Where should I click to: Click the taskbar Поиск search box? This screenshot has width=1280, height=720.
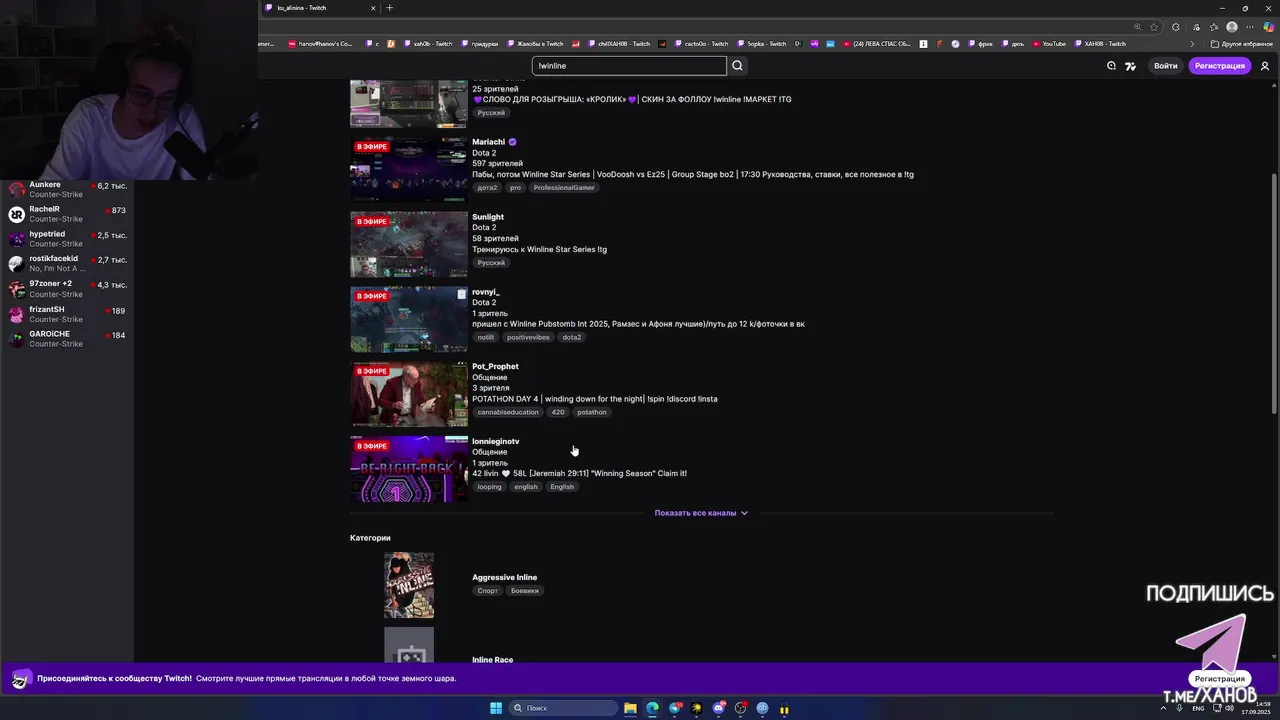point(563,708)
